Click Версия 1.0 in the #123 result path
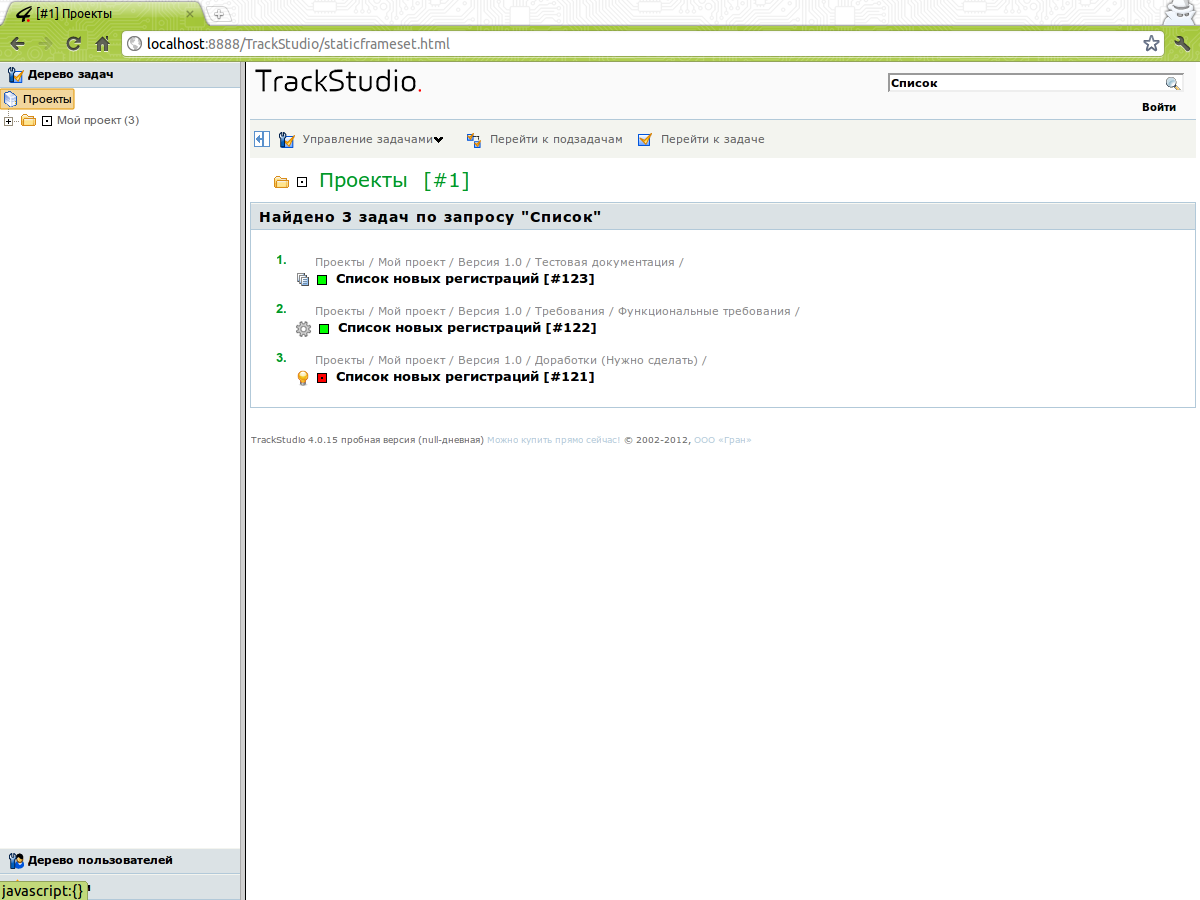This screenshot has height=900, width=1200. [490, 262]
